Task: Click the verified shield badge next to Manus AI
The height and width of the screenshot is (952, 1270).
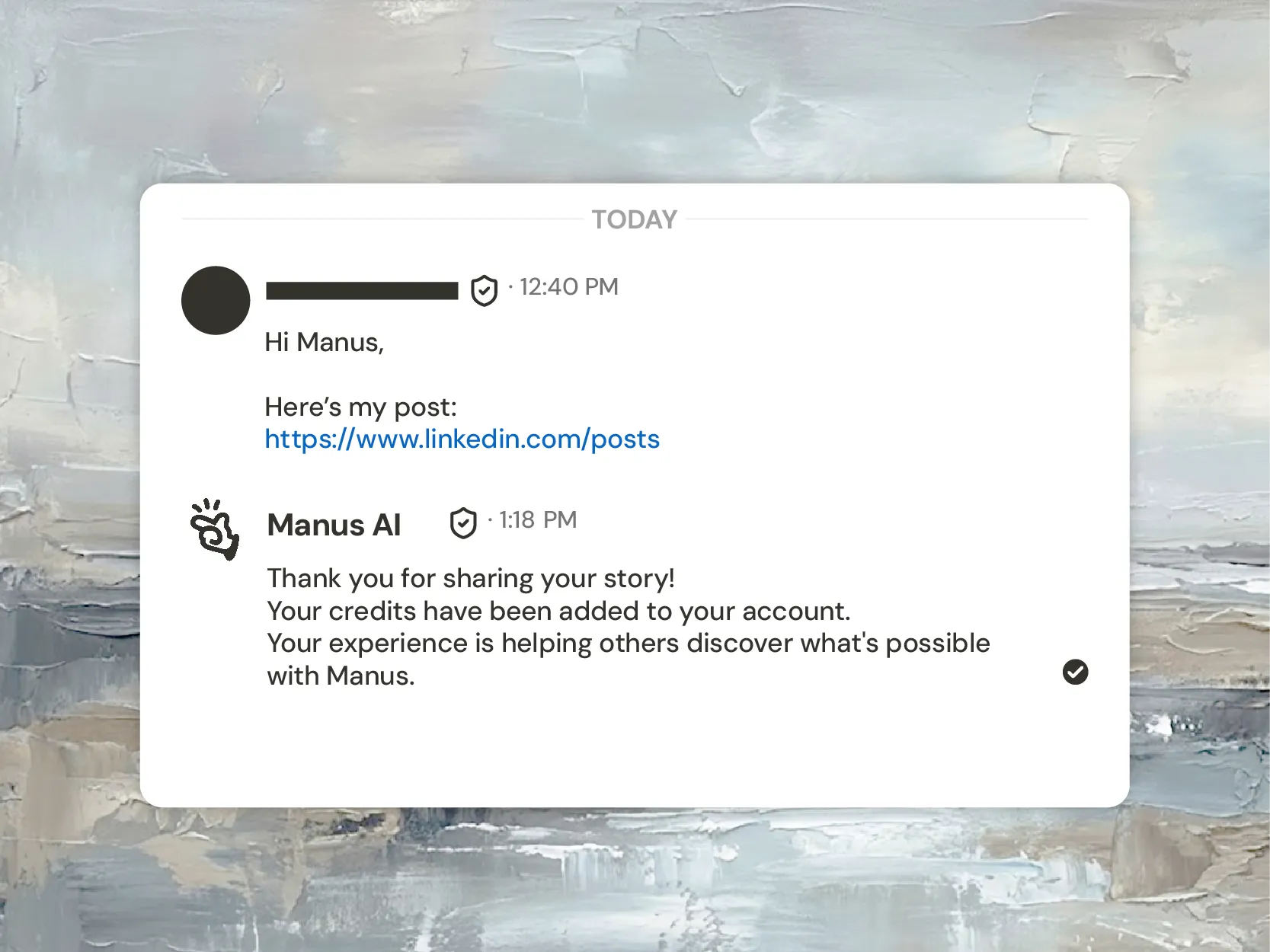Action: (463, 523)
